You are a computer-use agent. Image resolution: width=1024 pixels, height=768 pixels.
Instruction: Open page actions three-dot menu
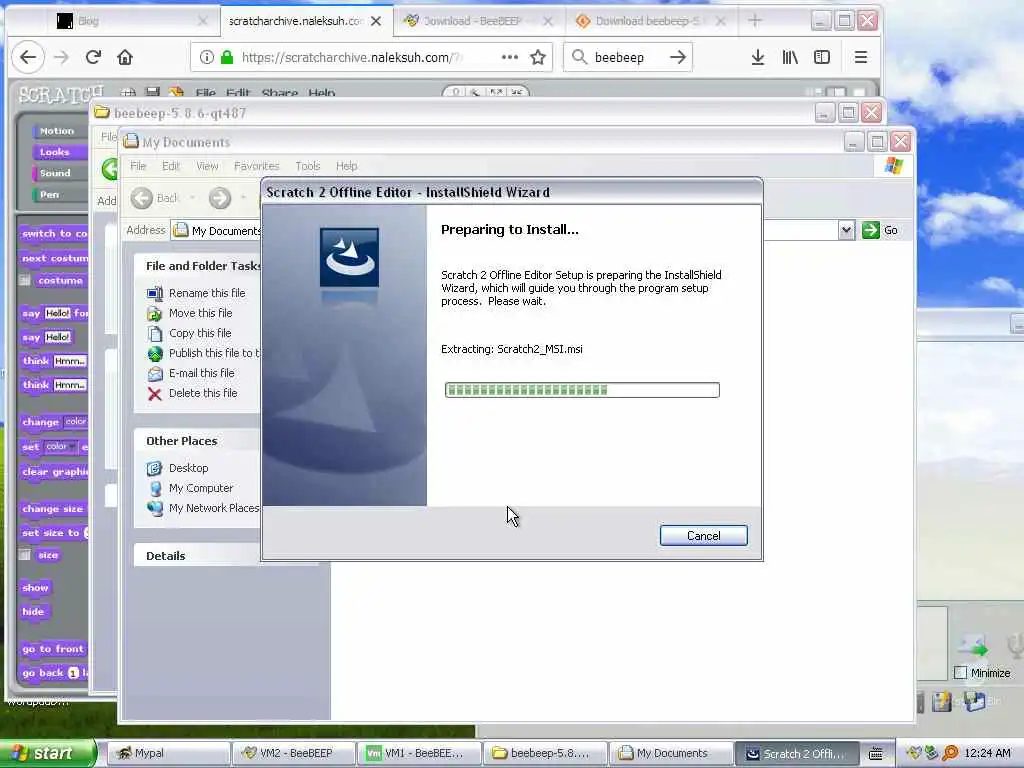pos(509,57)
